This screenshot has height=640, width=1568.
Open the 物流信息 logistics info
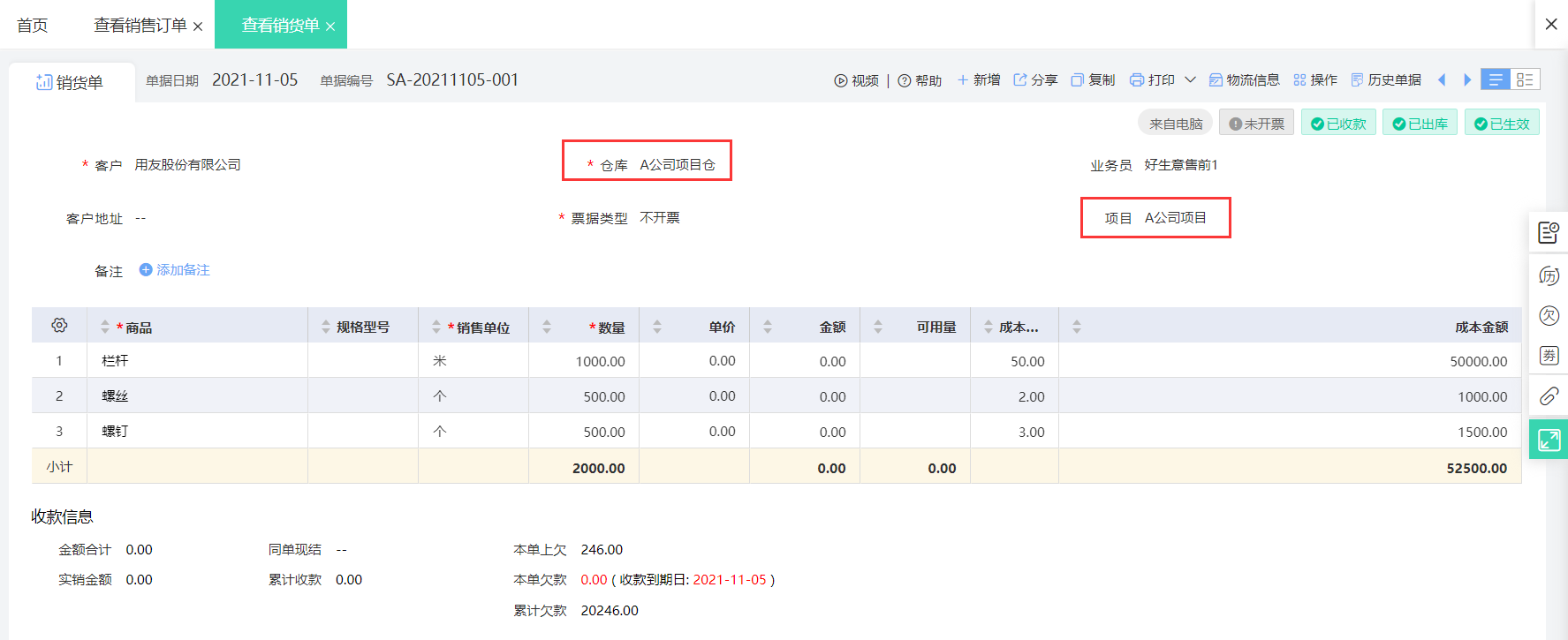[1244, 80]
